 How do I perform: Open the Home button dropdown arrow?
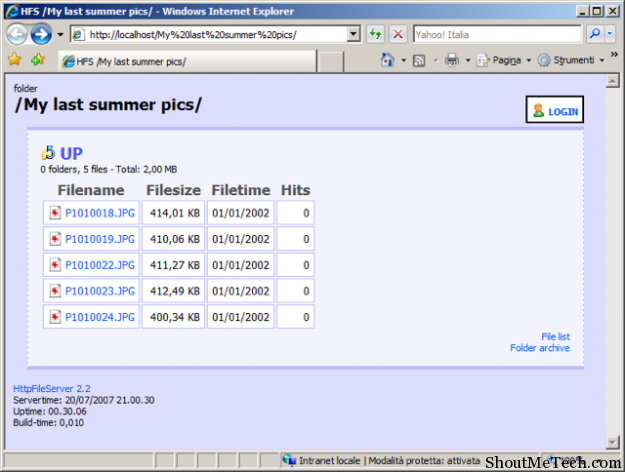(403, 61)
